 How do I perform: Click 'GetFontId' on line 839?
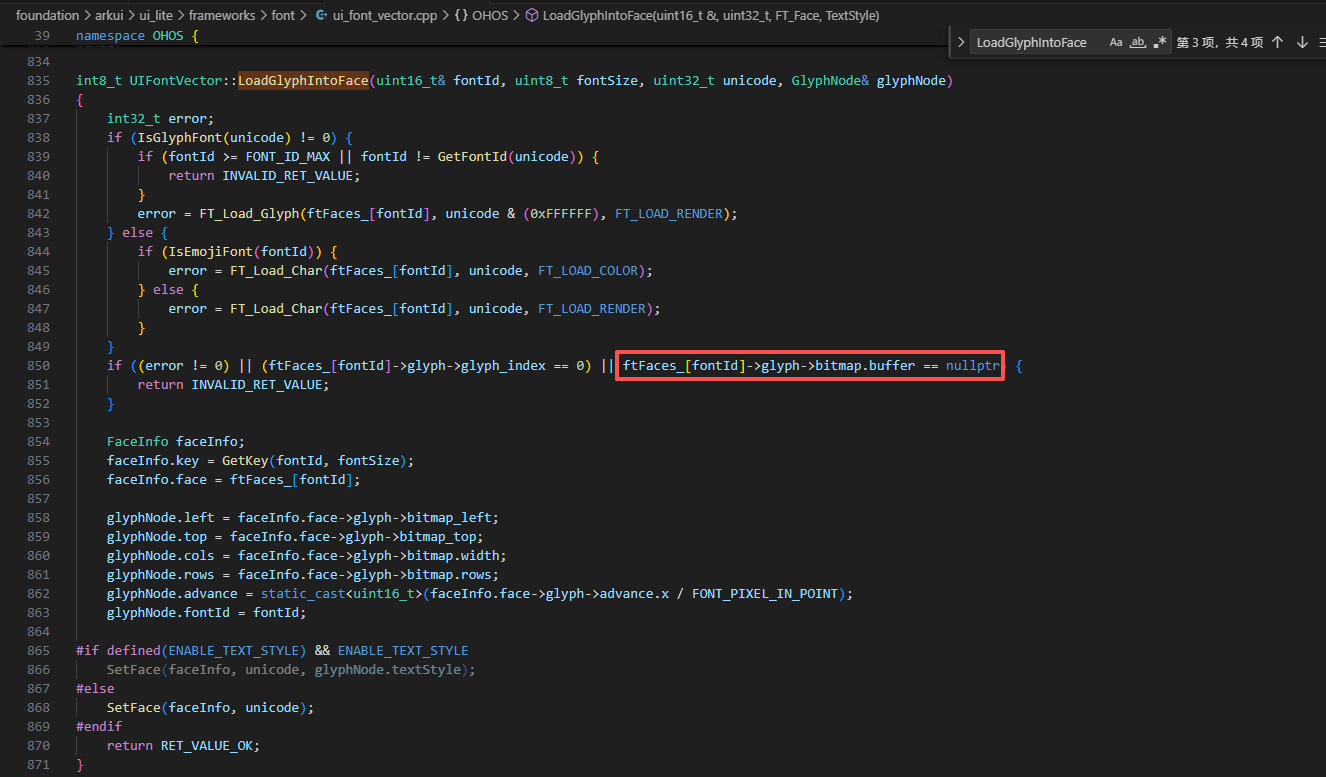[472, 156]
